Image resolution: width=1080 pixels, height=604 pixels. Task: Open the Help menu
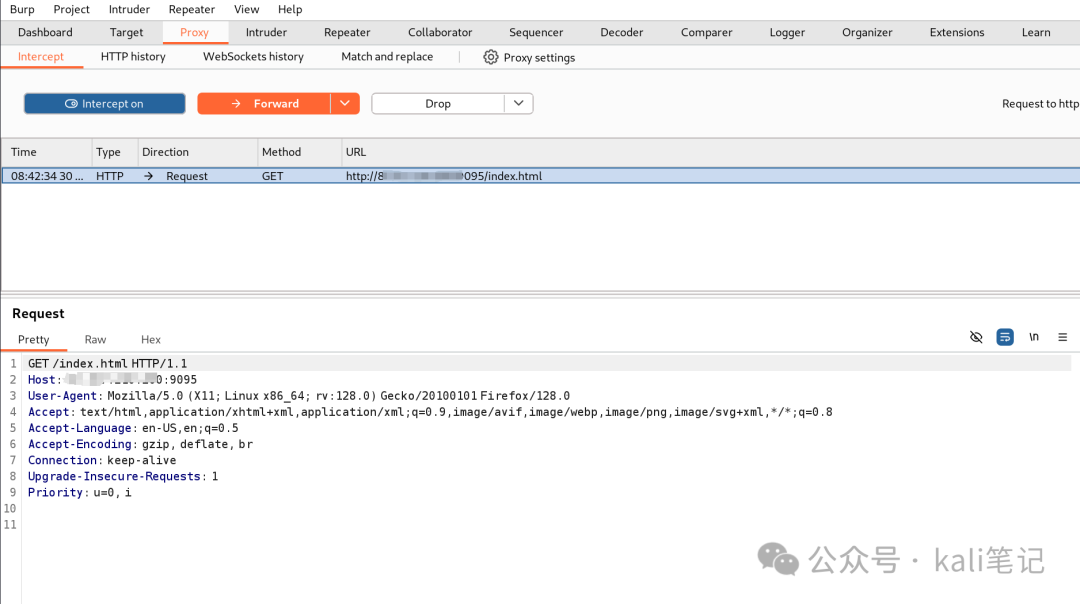pyautogui.click(x=290, y=9)
